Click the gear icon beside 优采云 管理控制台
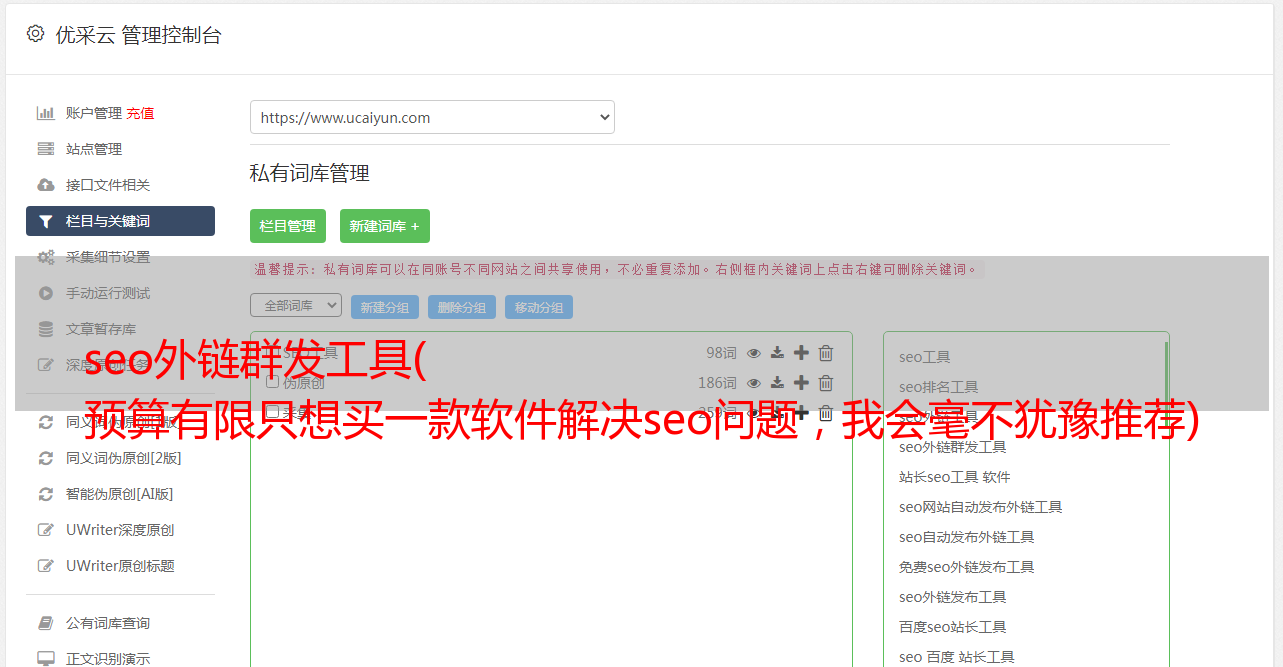 pyautogui.click(x=35, y=34)
